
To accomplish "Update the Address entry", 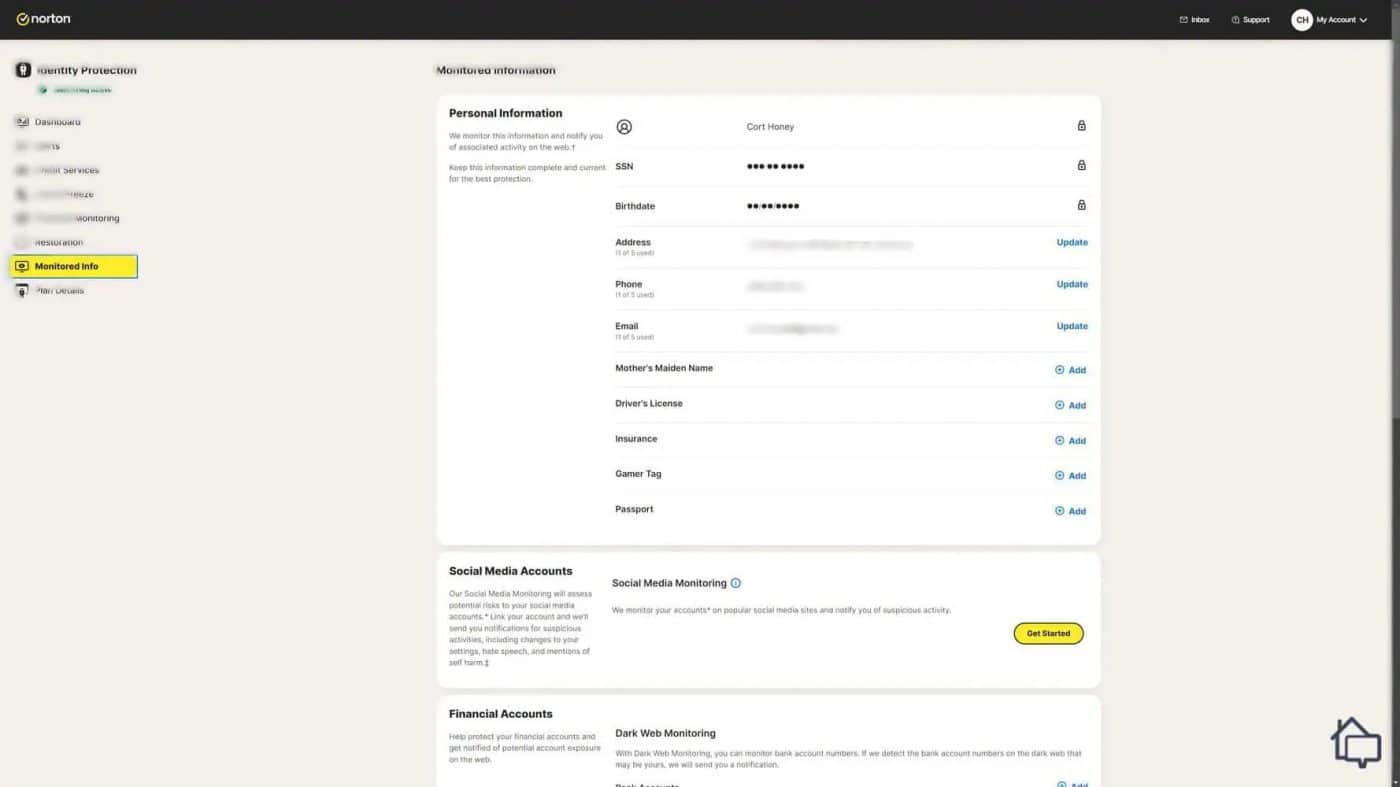I will click(1072, 242).
